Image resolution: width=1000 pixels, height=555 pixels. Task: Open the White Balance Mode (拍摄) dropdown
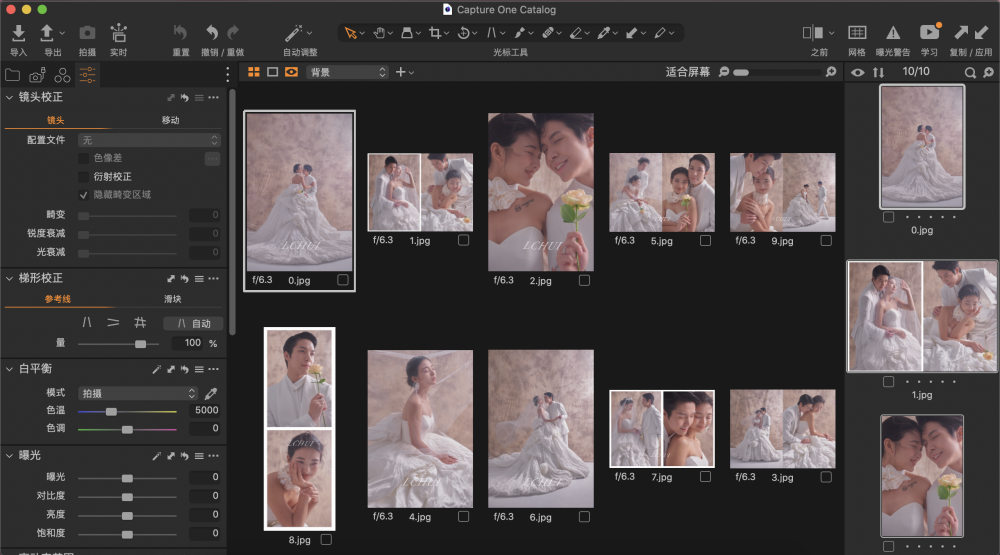coord(138,394)
